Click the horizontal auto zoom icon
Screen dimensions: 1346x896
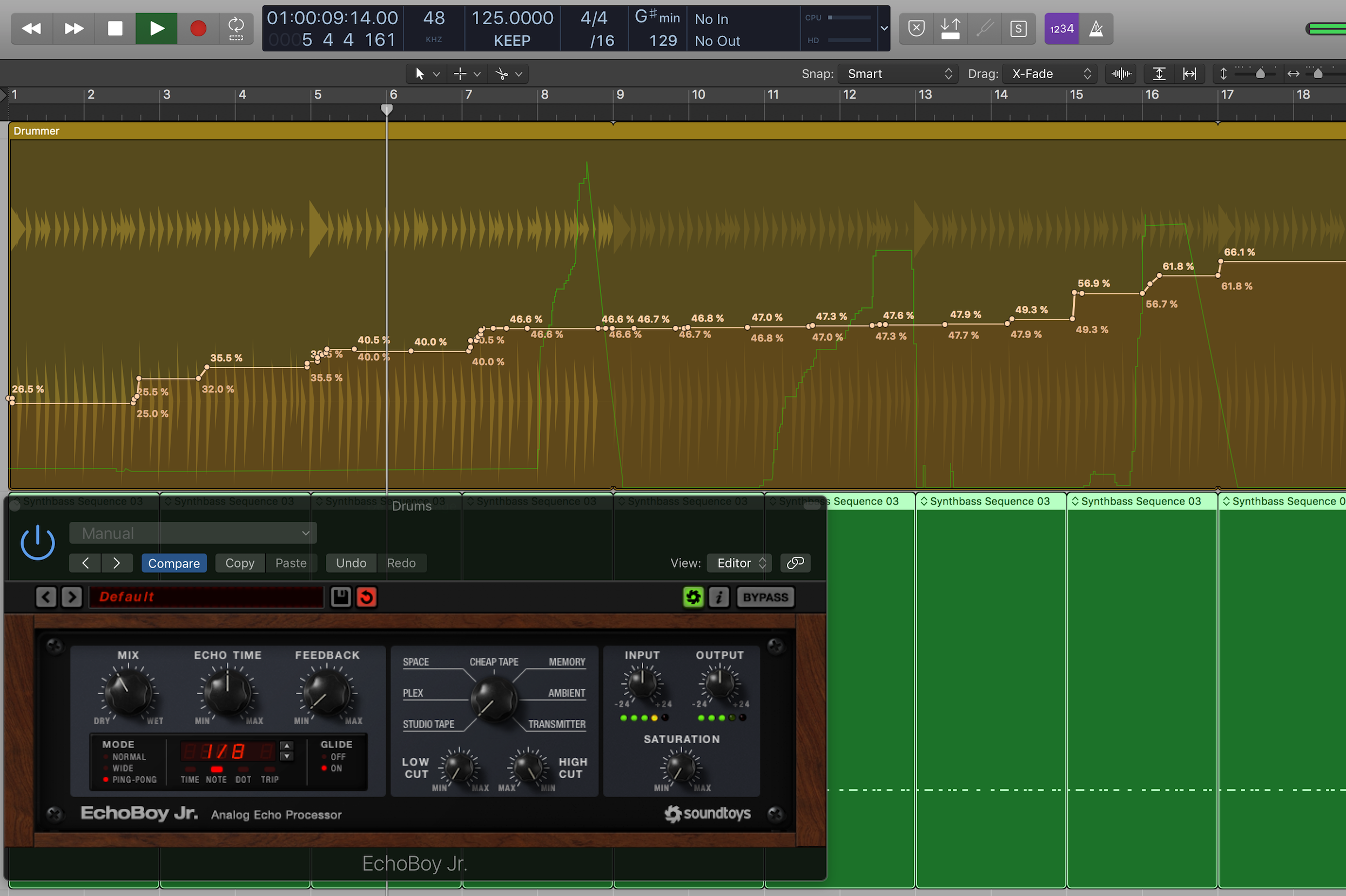[1189, 73]
